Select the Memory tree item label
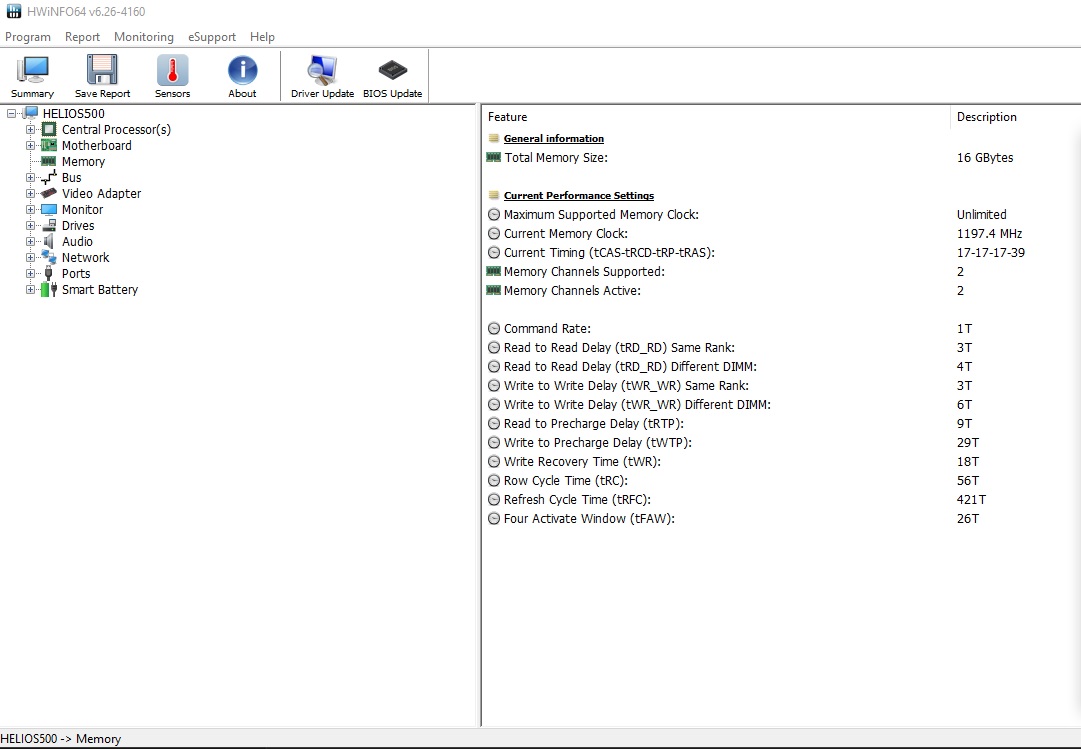Viewport: 1081px width, 749px height. [83, 161]
